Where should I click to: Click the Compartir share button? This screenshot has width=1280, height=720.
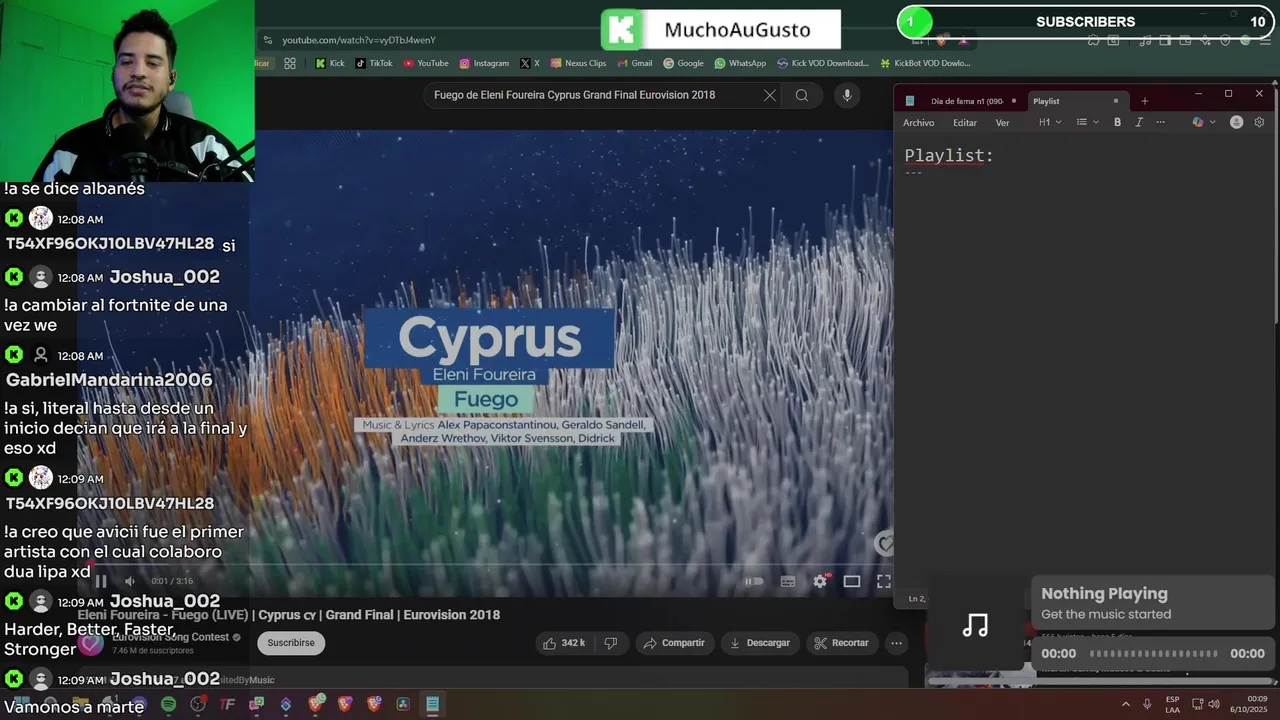[x=675, y=643]
